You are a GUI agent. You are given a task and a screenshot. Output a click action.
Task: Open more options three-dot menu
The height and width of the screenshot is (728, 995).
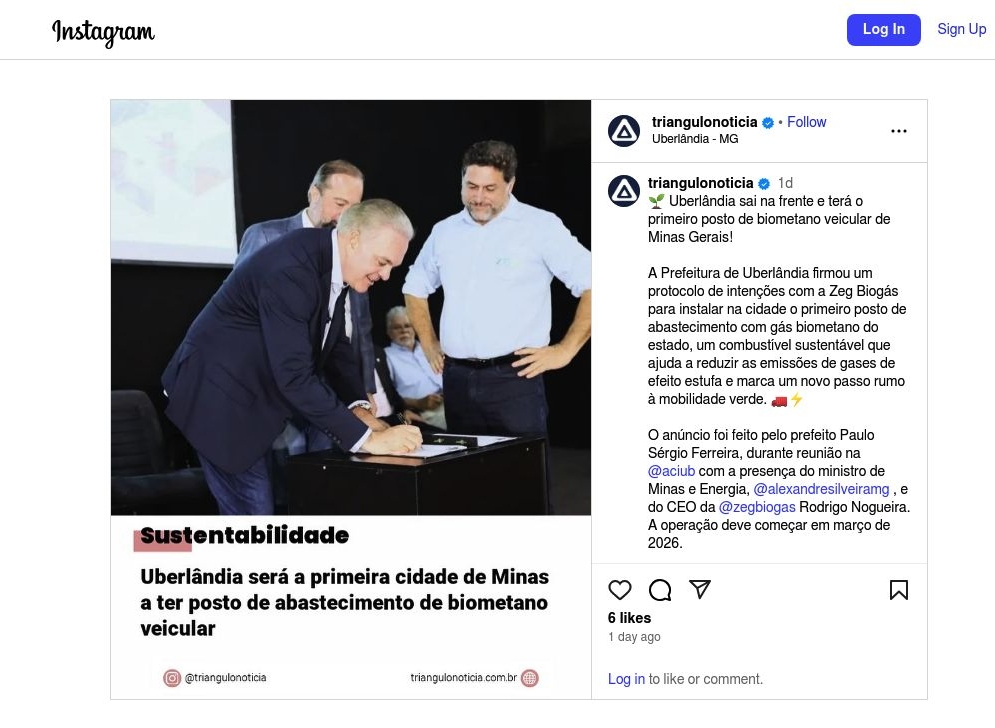point(899,131)
